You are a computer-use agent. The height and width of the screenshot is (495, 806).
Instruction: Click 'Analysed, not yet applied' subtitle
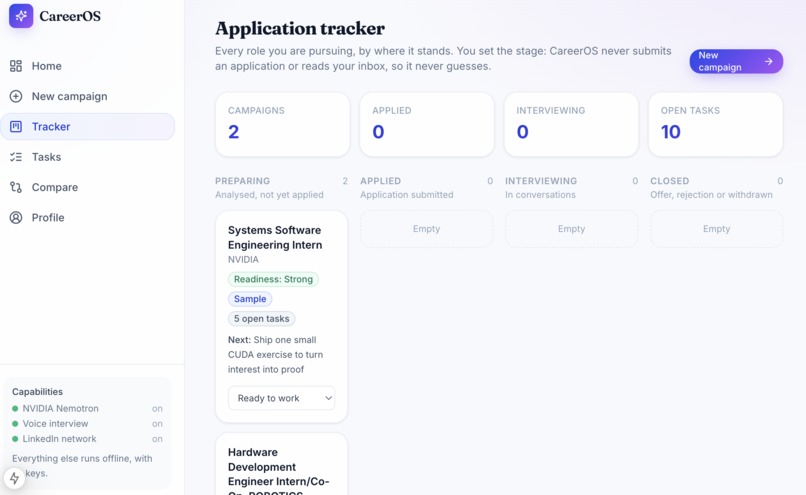coord(269,195)
